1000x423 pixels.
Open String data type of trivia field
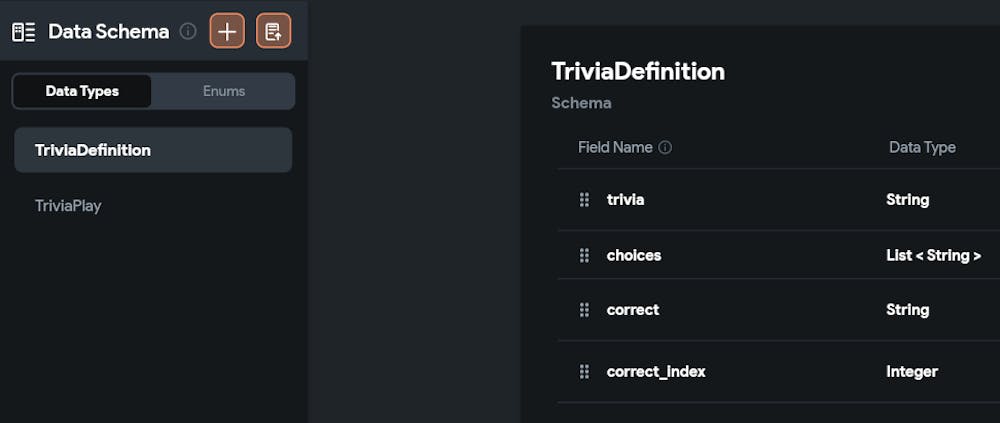pos(907,200)
